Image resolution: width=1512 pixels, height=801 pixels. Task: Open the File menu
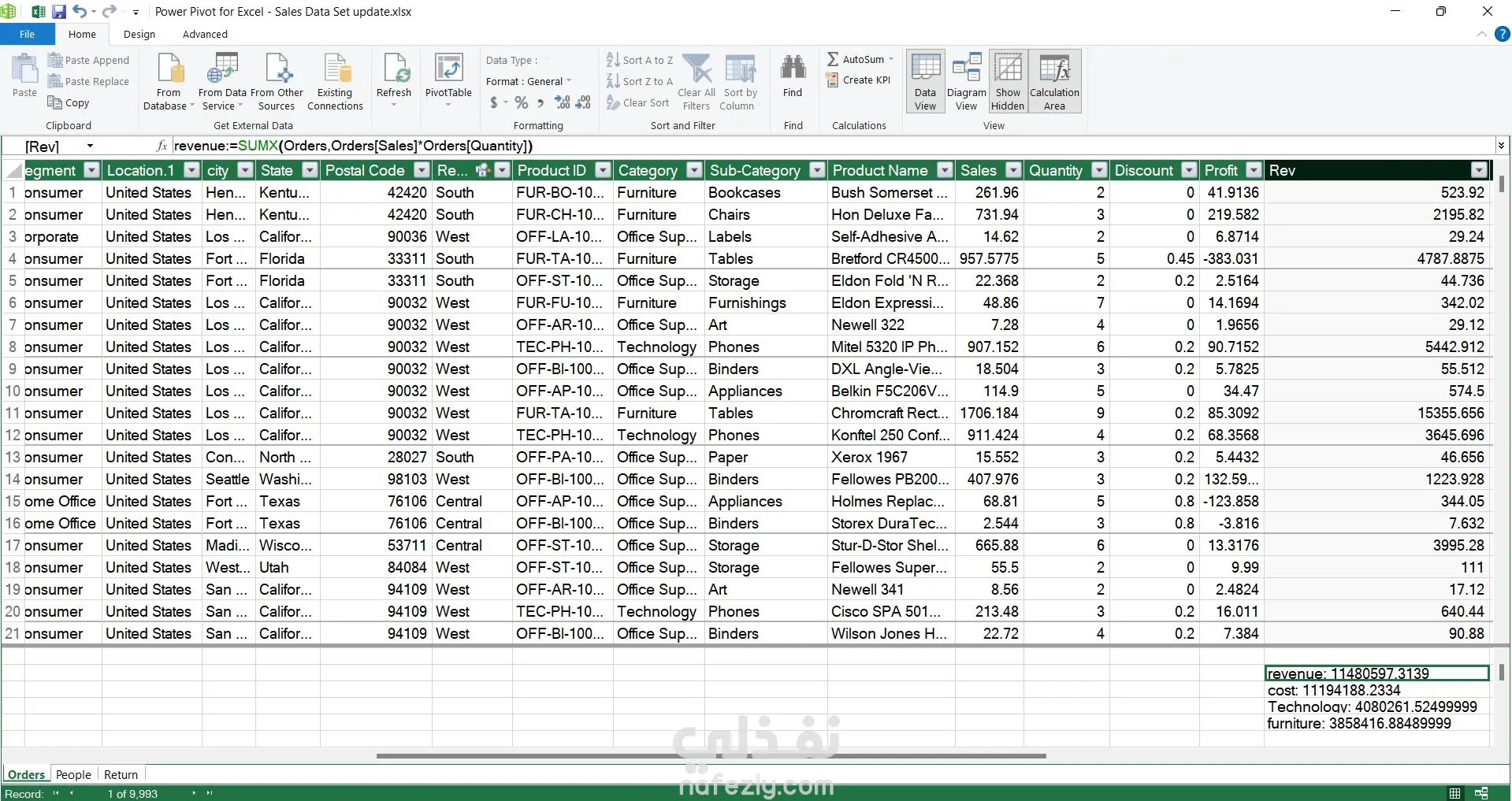tap(28, 34)
